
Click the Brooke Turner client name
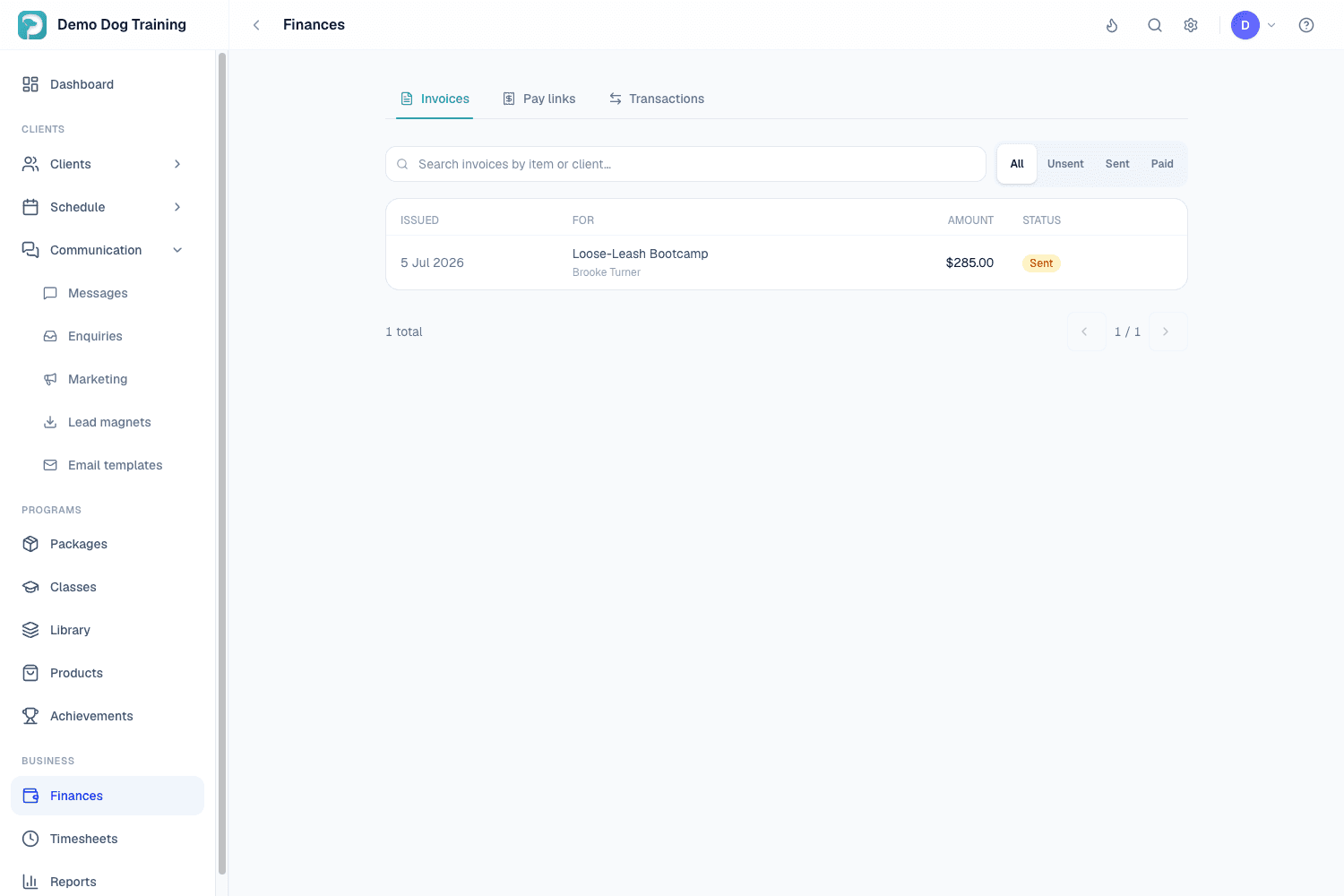coord(607,272)
